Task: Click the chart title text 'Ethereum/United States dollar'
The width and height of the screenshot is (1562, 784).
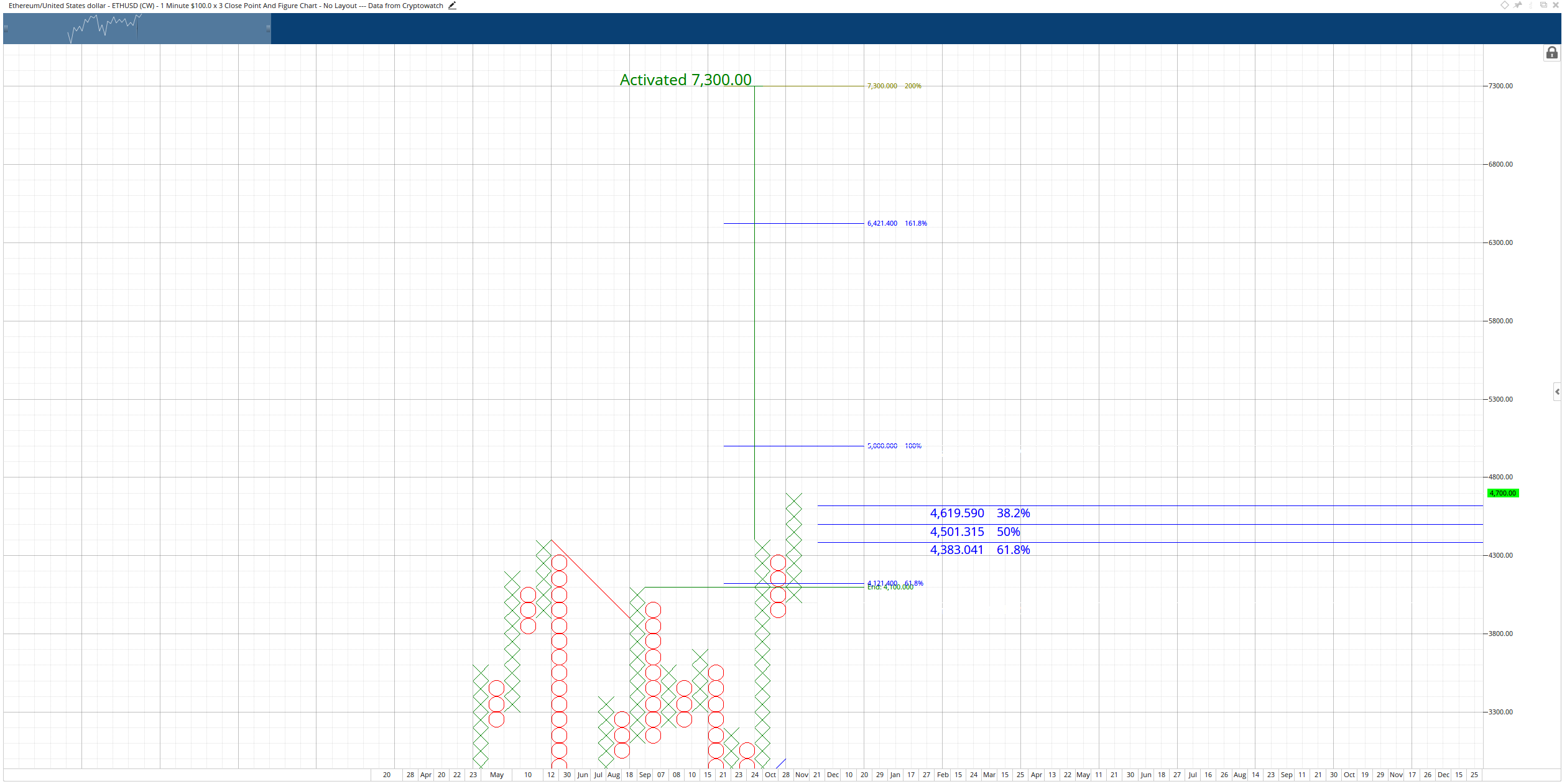Action: (x=57, y=6)
